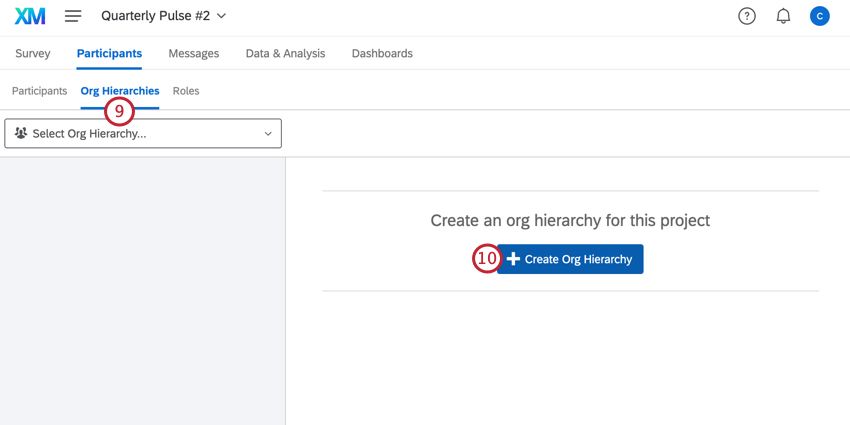
Task: Select the Participants sub-tab
Action: (x=40, y=91)
